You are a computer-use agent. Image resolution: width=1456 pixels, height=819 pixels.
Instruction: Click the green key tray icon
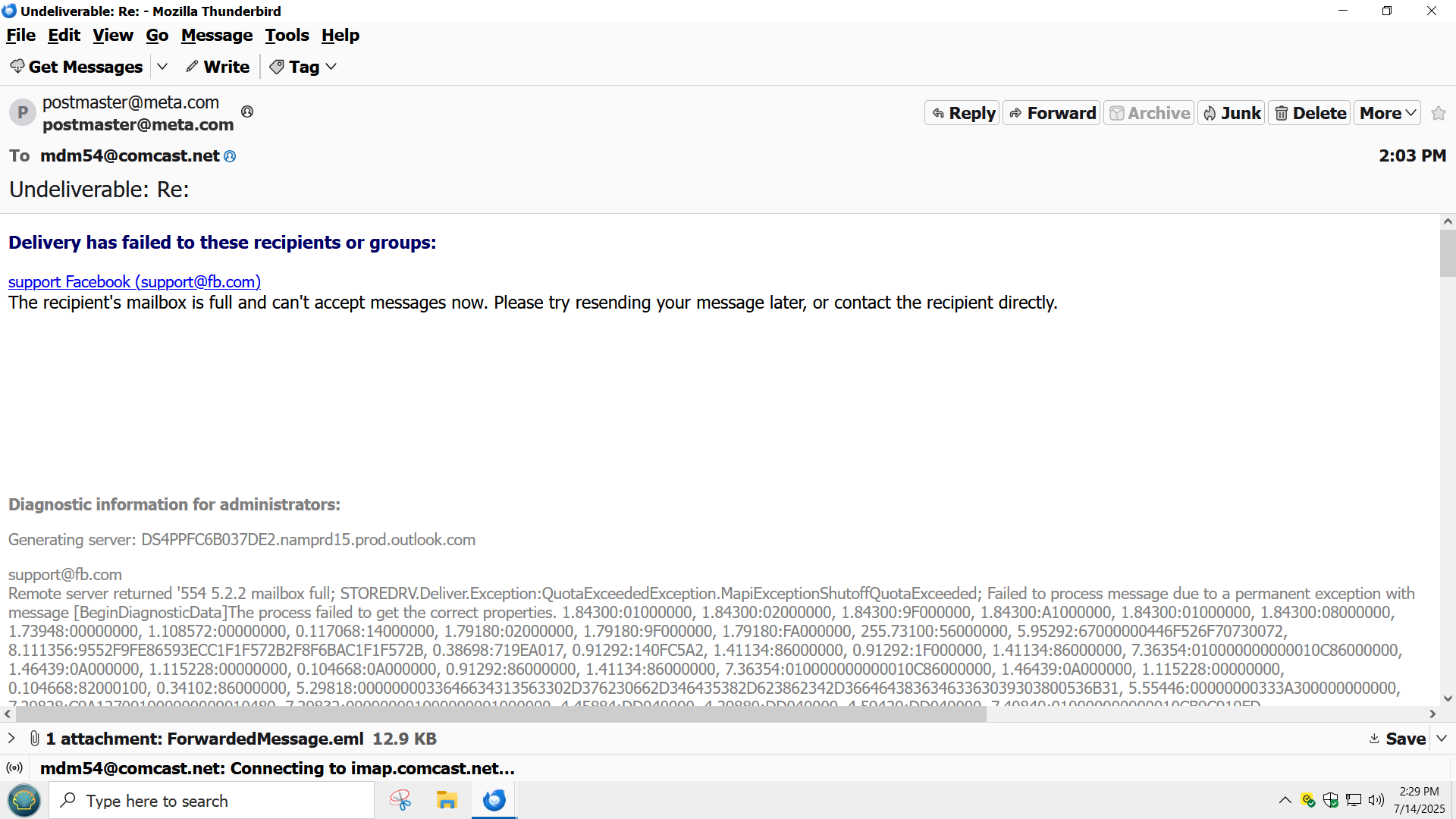pyautogui.click(x=1308, y=800)
